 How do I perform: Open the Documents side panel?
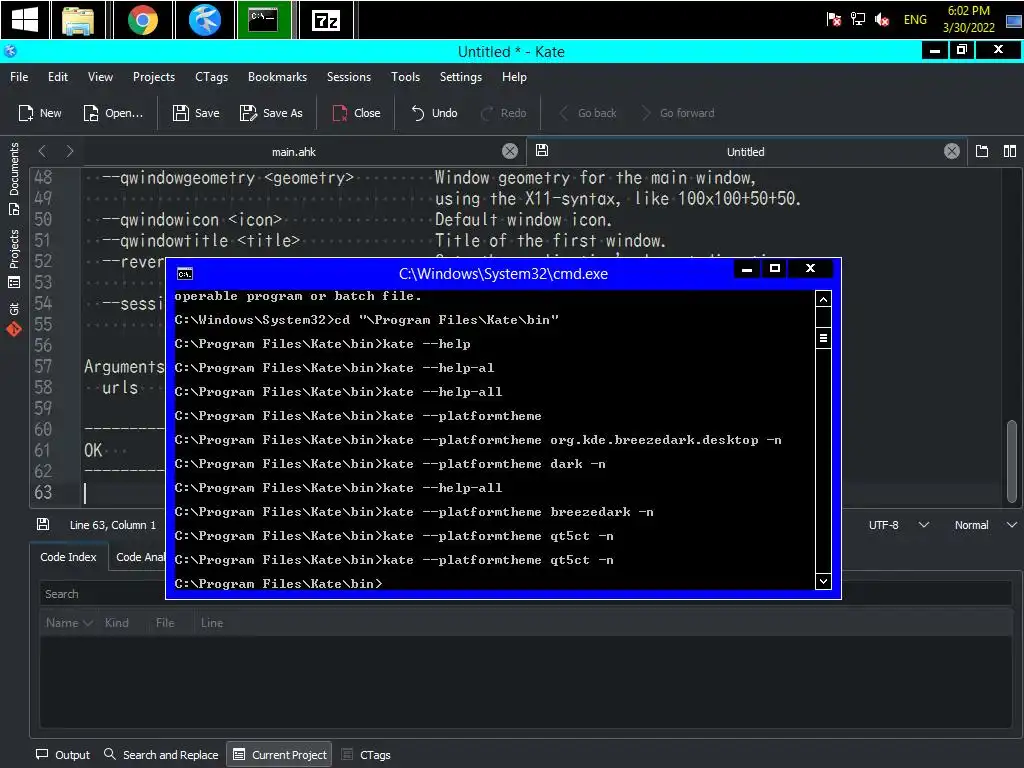click(14, 178)
